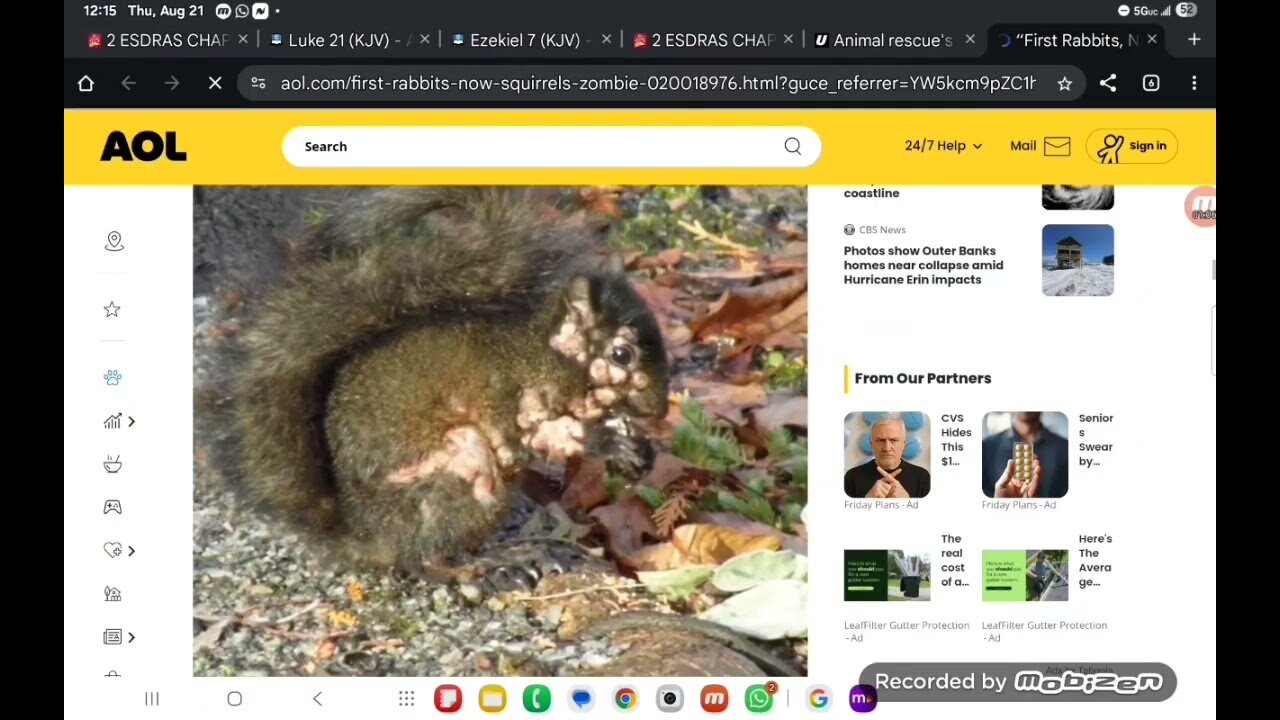The height and width of the screenshot is (720, 1280).
Task: View site information next to the URL
Action: (x=258, y=84)
